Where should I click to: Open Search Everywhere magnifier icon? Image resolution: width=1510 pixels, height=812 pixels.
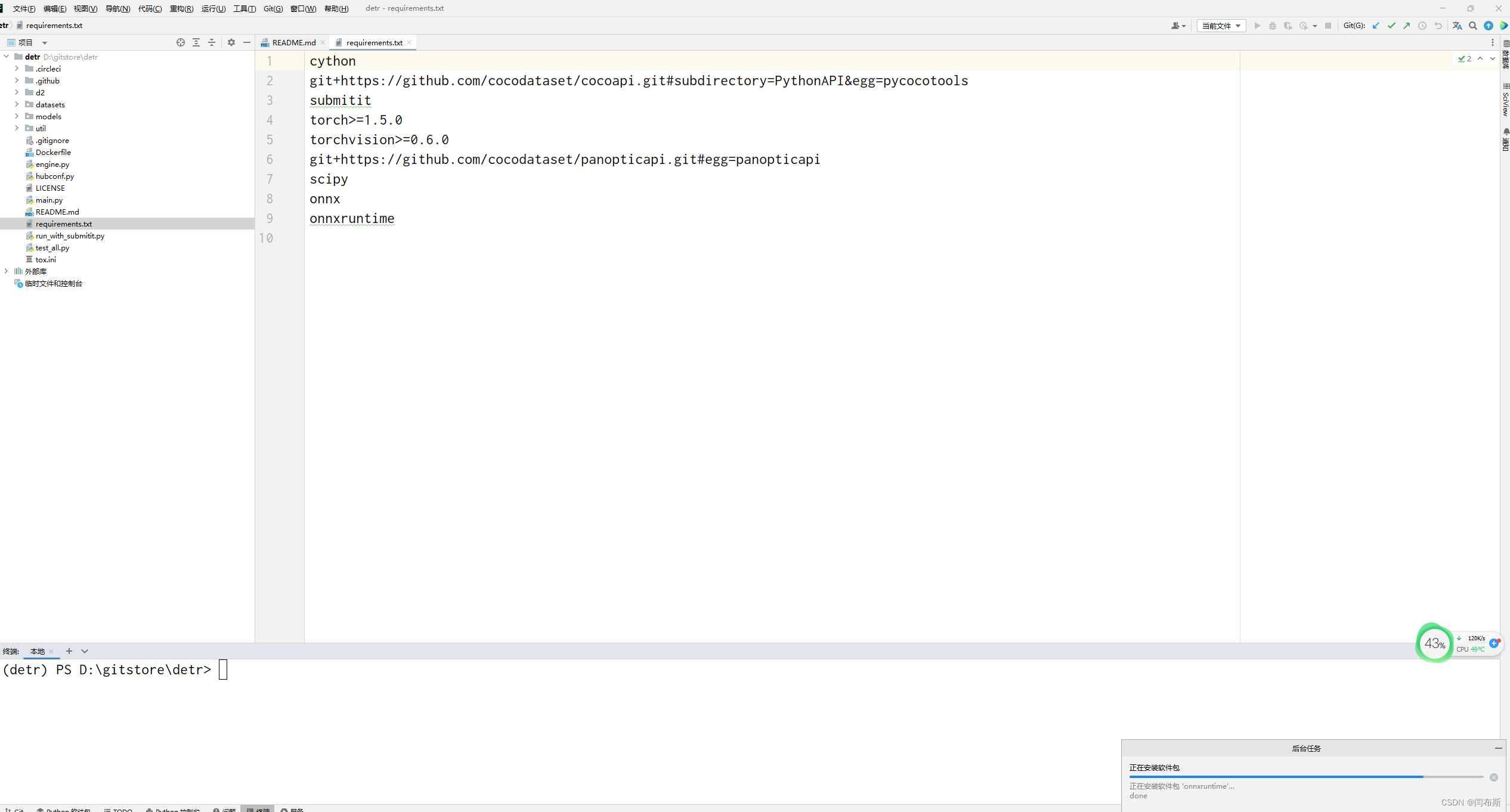pyautogui.click(x=1473, y=26)
